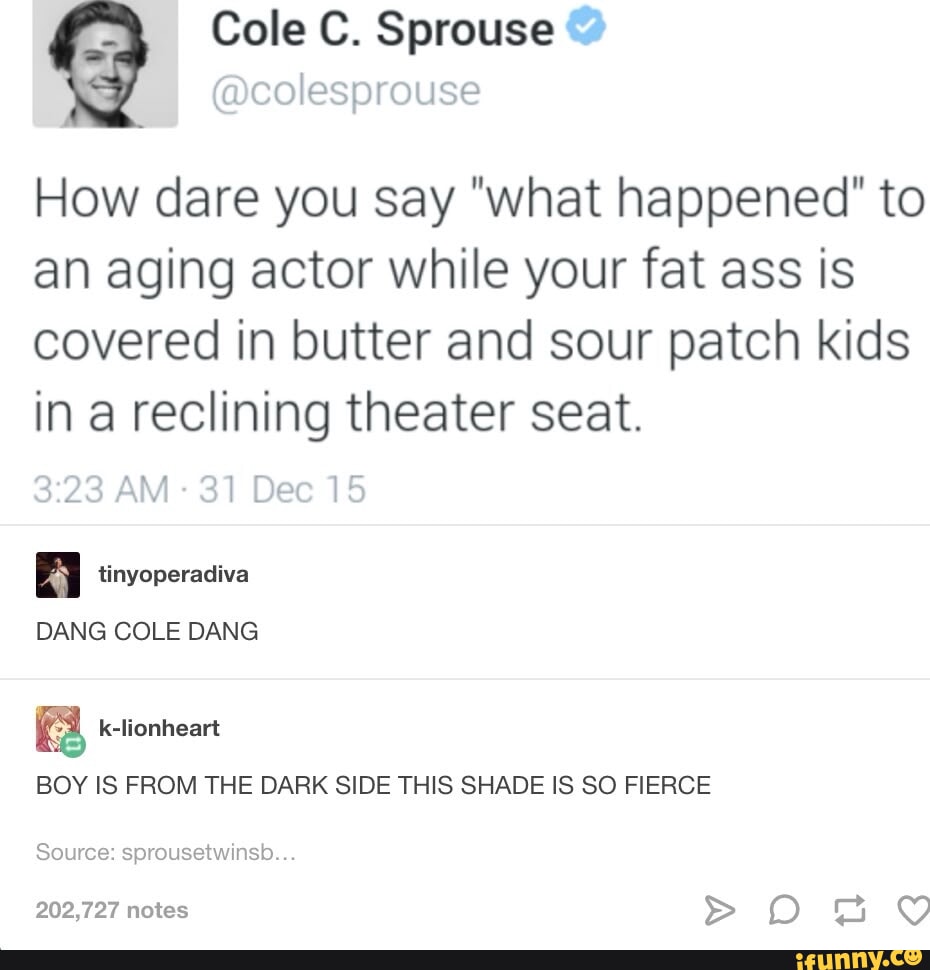Click the 3:23 AM · 31 Dec 15 timestamp
Image resolution: width=930 pixels, height=970 pixels.
click(199, 489)
